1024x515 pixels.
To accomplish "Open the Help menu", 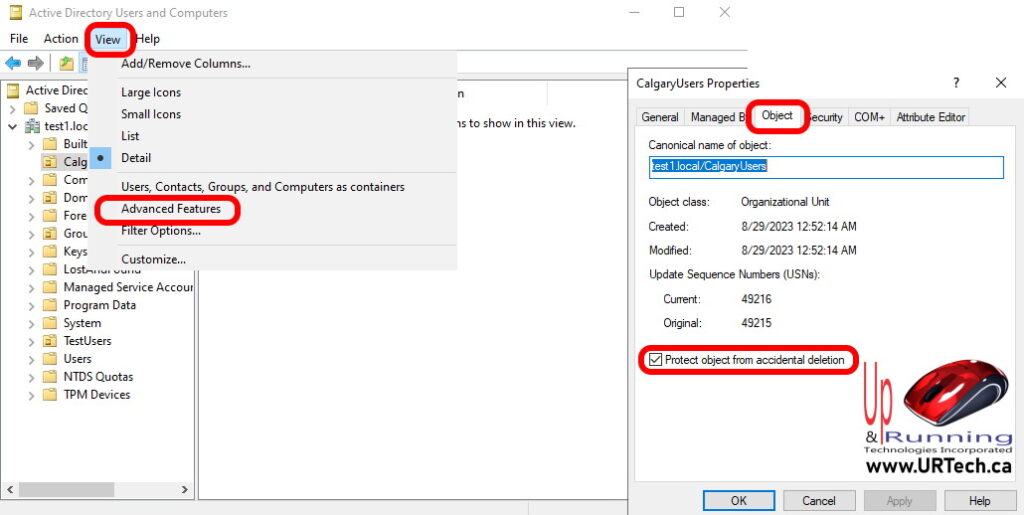I will (x=147, y=39).
